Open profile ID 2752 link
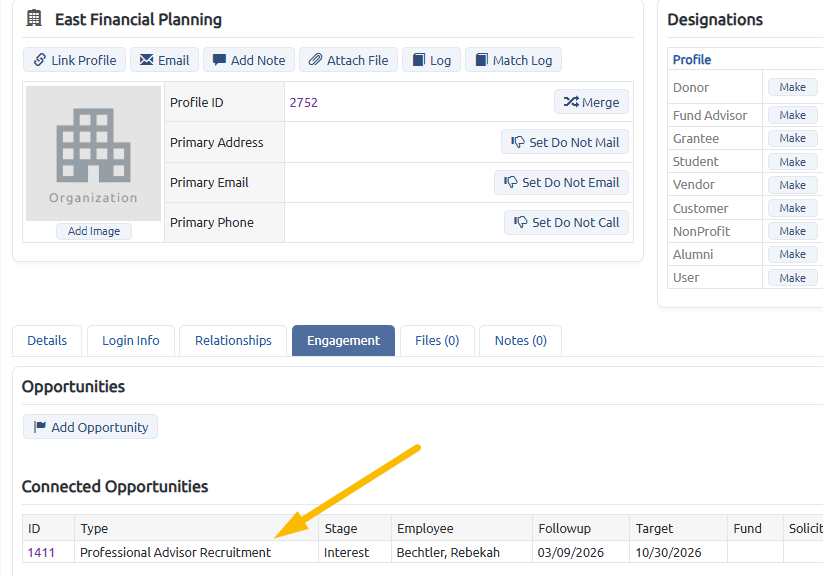823x577 pixels. (303, 102)
